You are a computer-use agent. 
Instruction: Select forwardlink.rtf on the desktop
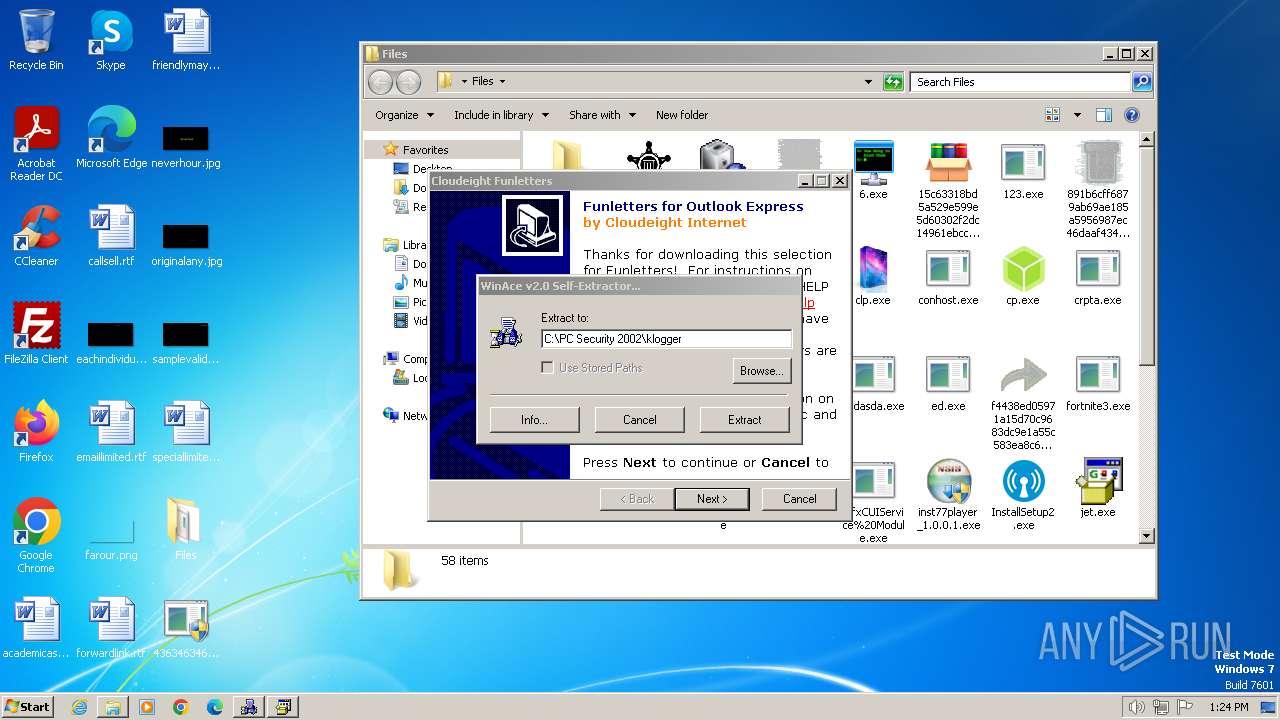click(111, 628)
